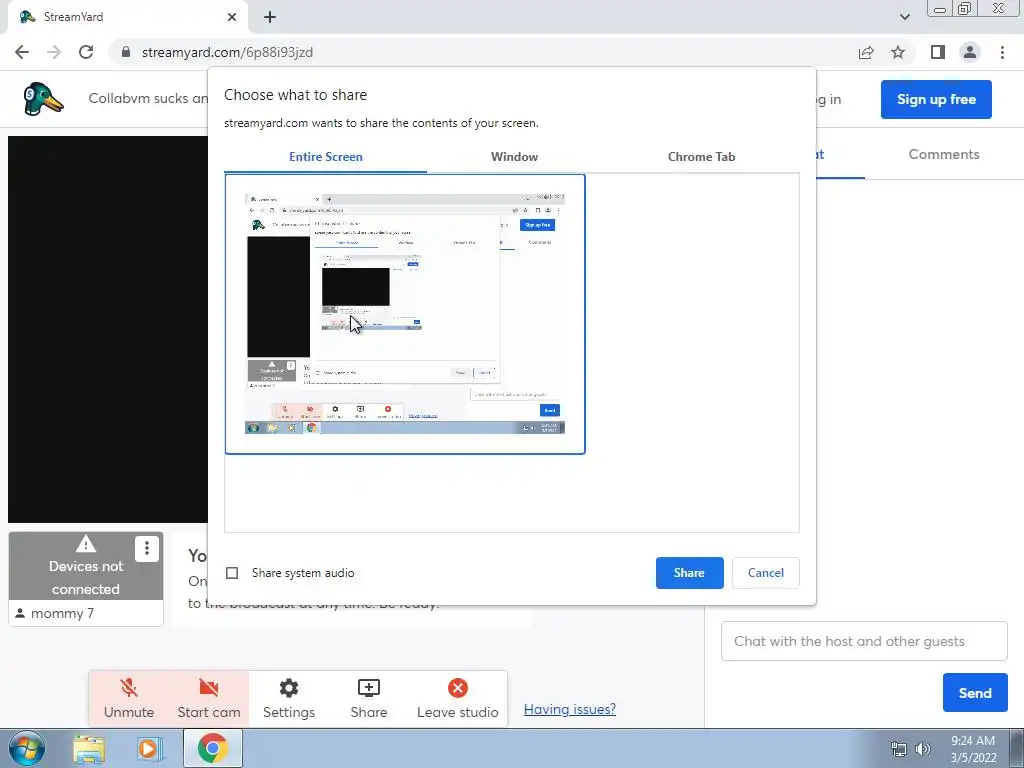This screenshot has width=1024, height=768.
Task: Open the studio Settings gear
Action: 289,698
